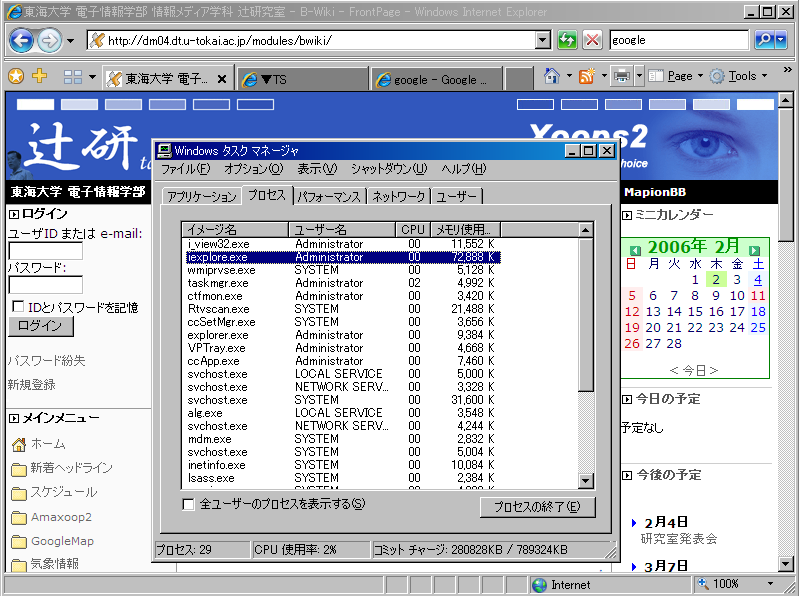Click the Home icon in IE toolbar

click(551, 76)
